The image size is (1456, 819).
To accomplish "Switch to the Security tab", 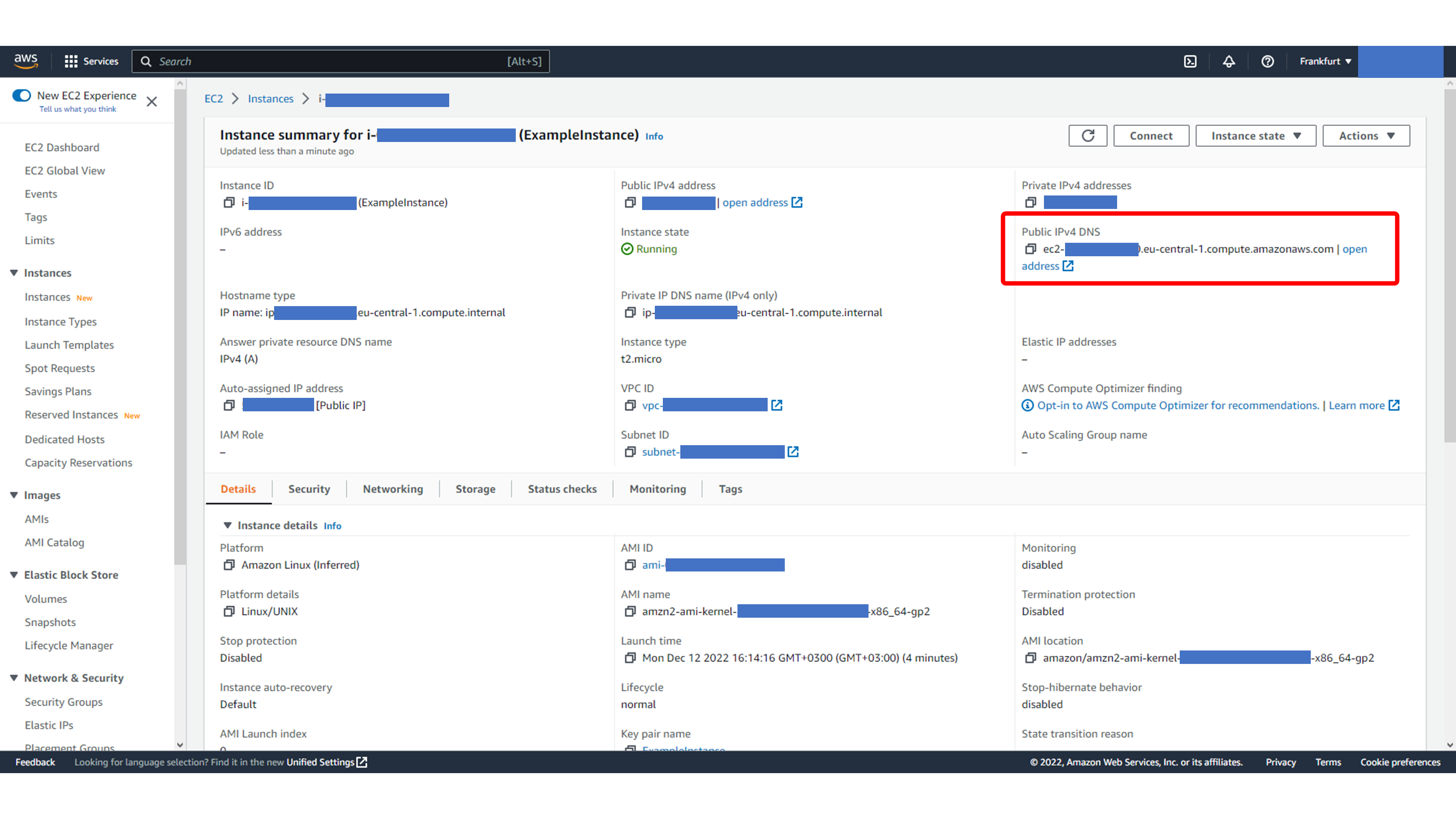I will click(309, 489).
